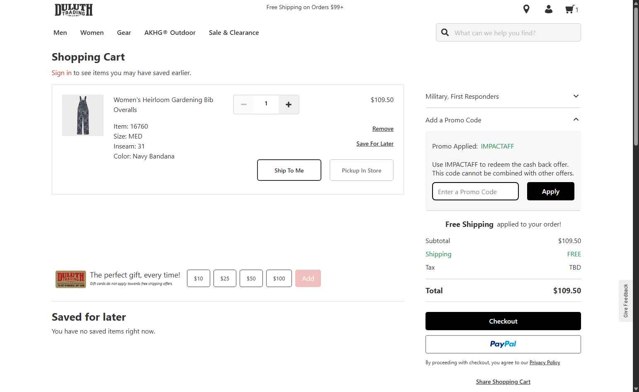The width and height of the screenshot is (639, 392).
Task: Click the black Checkout button
Action: coord(503,321)
